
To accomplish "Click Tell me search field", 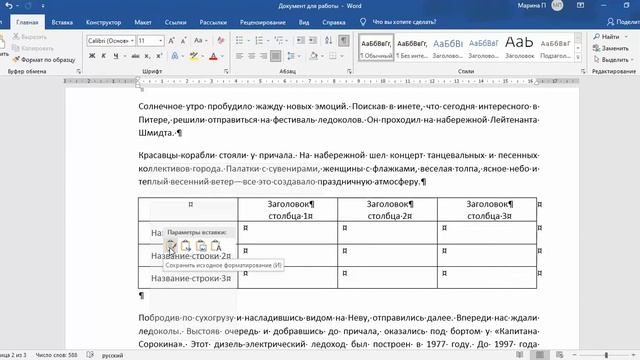I will point(404,22).
